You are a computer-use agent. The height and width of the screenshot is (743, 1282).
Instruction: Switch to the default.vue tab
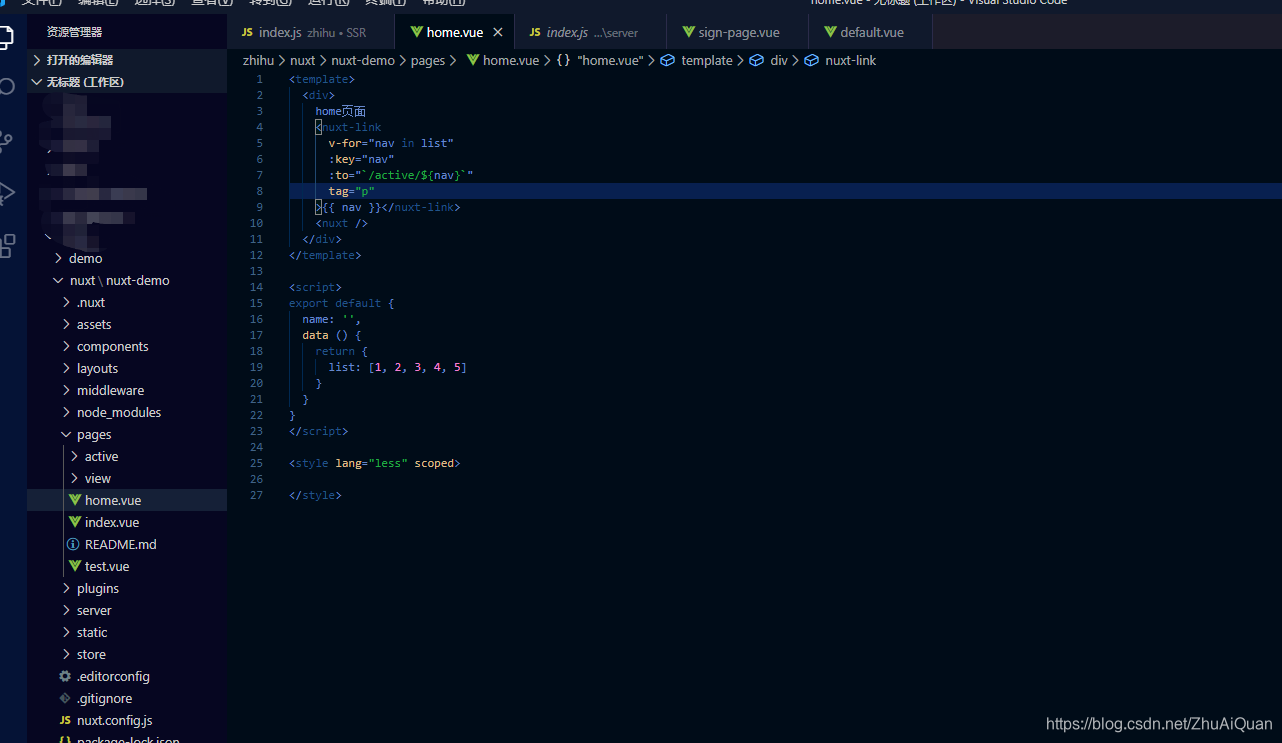(871, 32)
